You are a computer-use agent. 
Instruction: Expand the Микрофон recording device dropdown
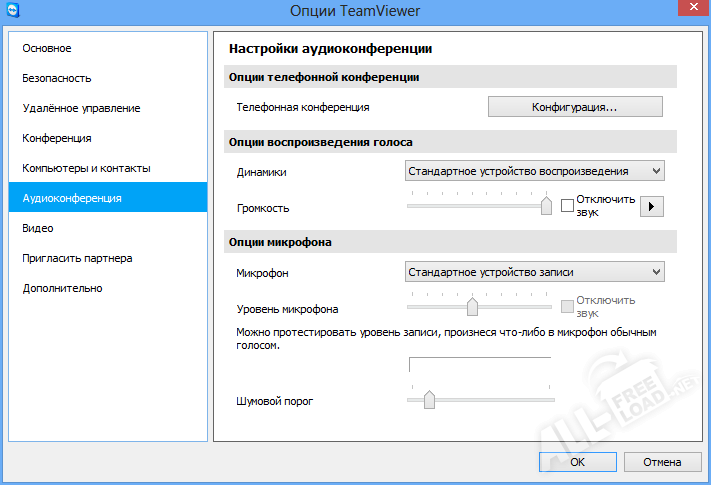point(534,271)
